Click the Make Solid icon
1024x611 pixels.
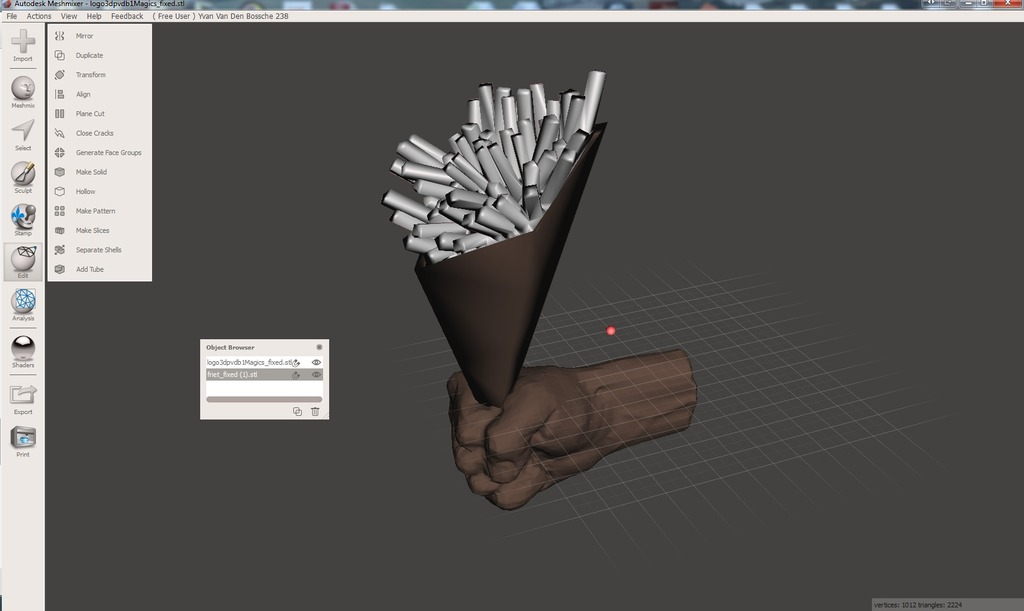coord(59,172)
